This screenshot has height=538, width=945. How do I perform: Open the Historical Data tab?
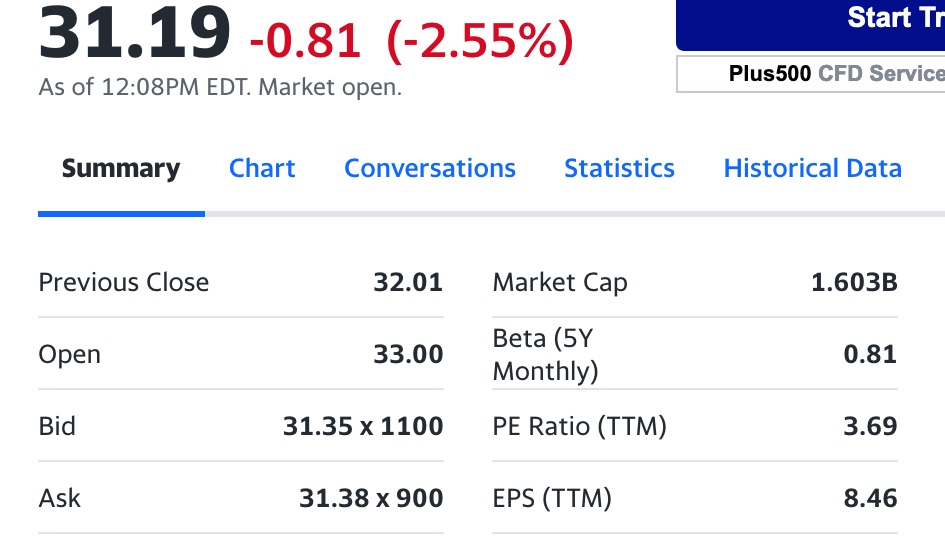point(812,168)
